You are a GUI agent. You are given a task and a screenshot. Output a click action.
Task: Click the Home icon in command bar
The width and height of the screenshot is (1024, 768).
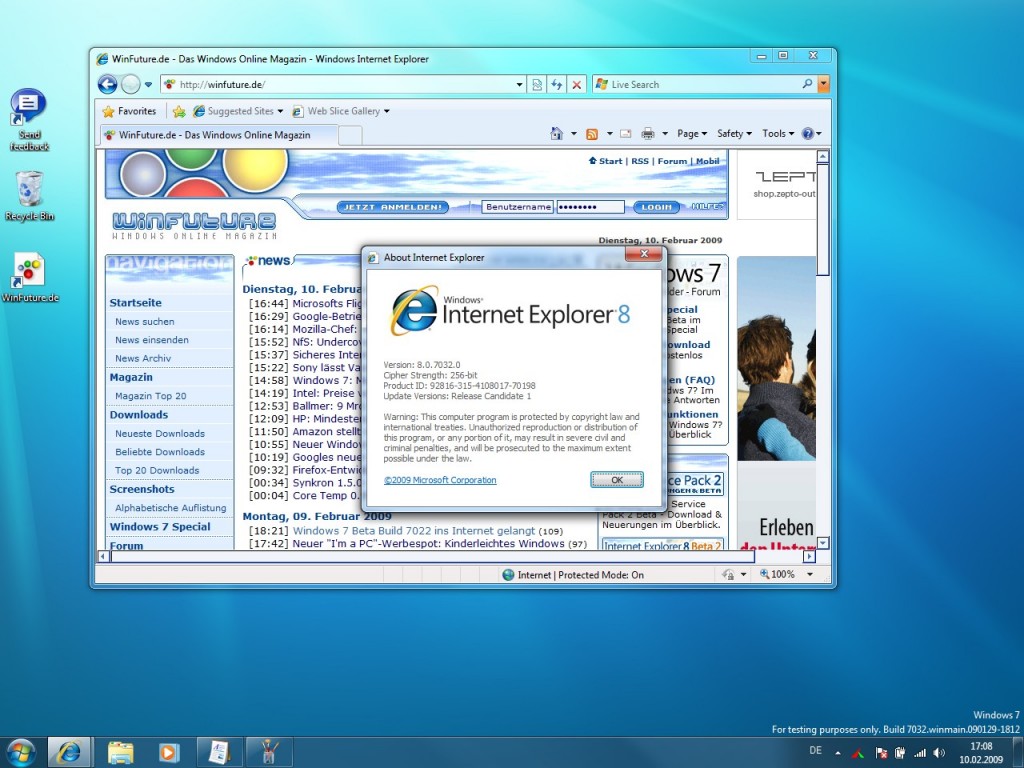point(556,134)
